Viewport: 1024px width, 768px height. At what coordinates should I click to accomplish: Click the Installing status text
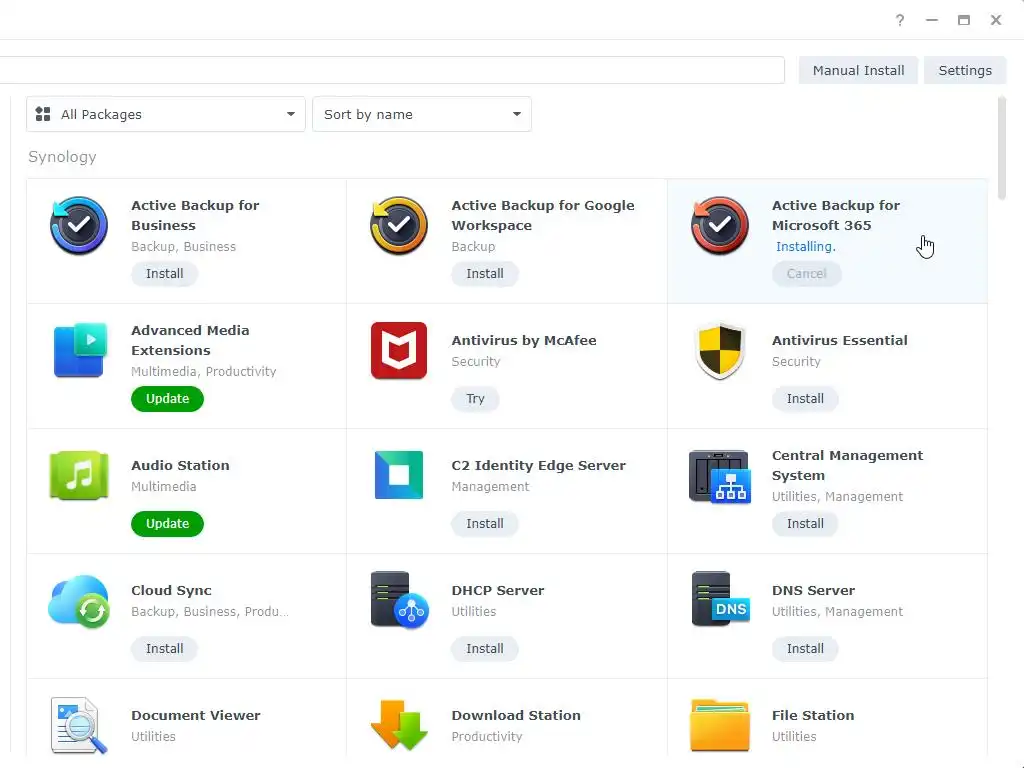806,247
